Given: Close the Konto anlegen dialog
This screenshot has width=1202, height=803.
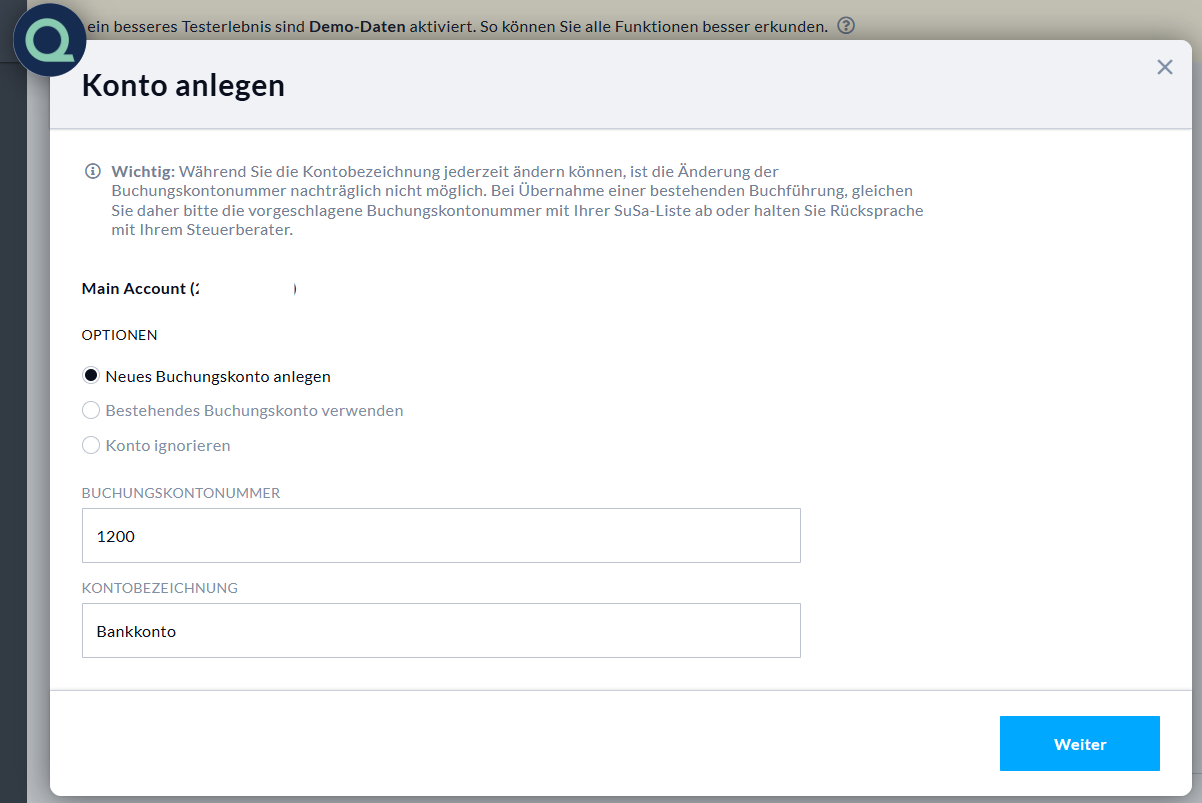Looking at the screenshot, I should click(1164, 67).
